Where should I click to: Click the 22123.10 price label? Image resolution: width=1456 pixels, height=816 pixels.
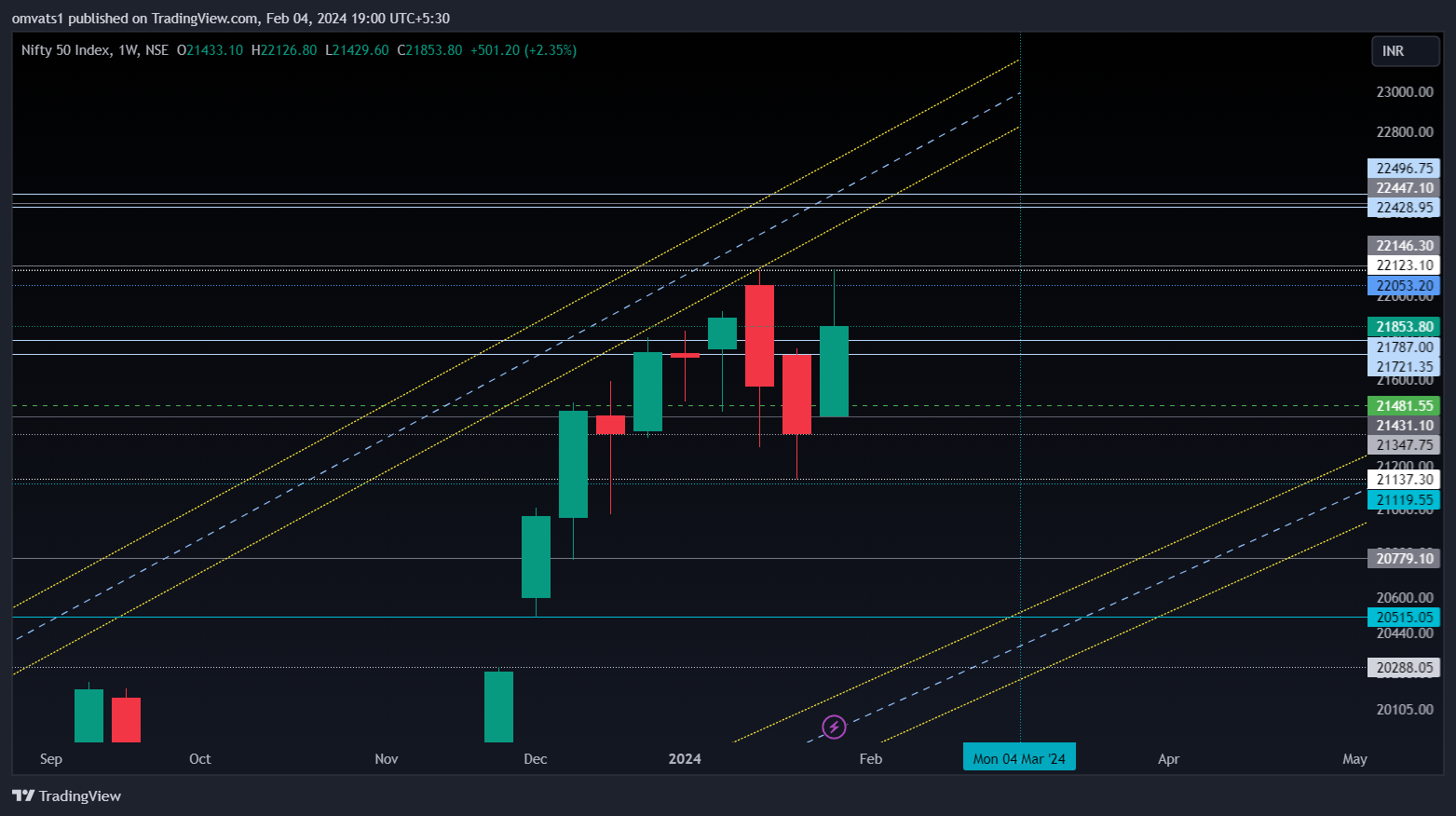pyautogui.click(x=1404, y=265)
